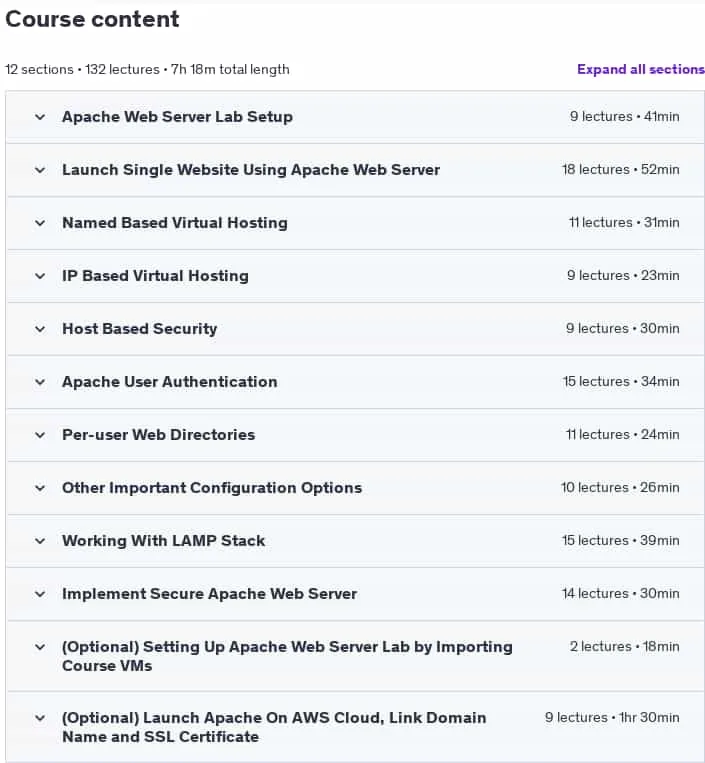This screenshot has width=705, height=763.
Task: Open chevron beside Named Based Virtual Hosting
Action: pos(40,223)
